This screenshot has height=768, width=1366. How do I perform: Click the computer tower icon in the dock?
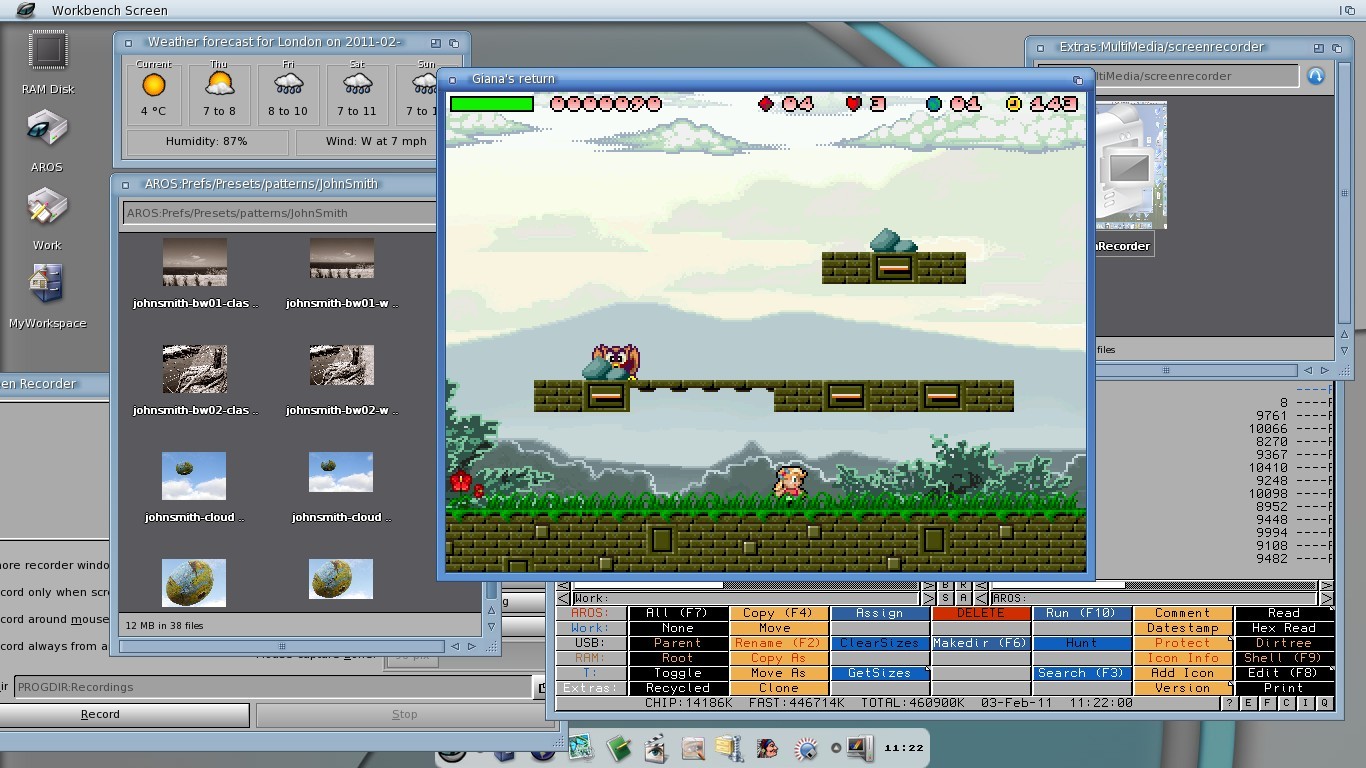859,747
